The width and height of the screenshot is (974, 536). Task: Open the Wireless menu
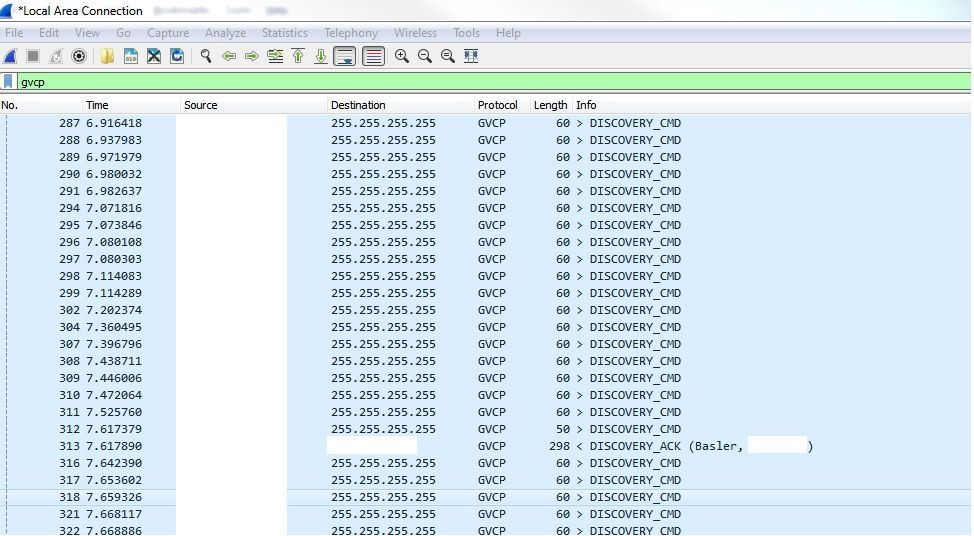[x=415, y=33]
